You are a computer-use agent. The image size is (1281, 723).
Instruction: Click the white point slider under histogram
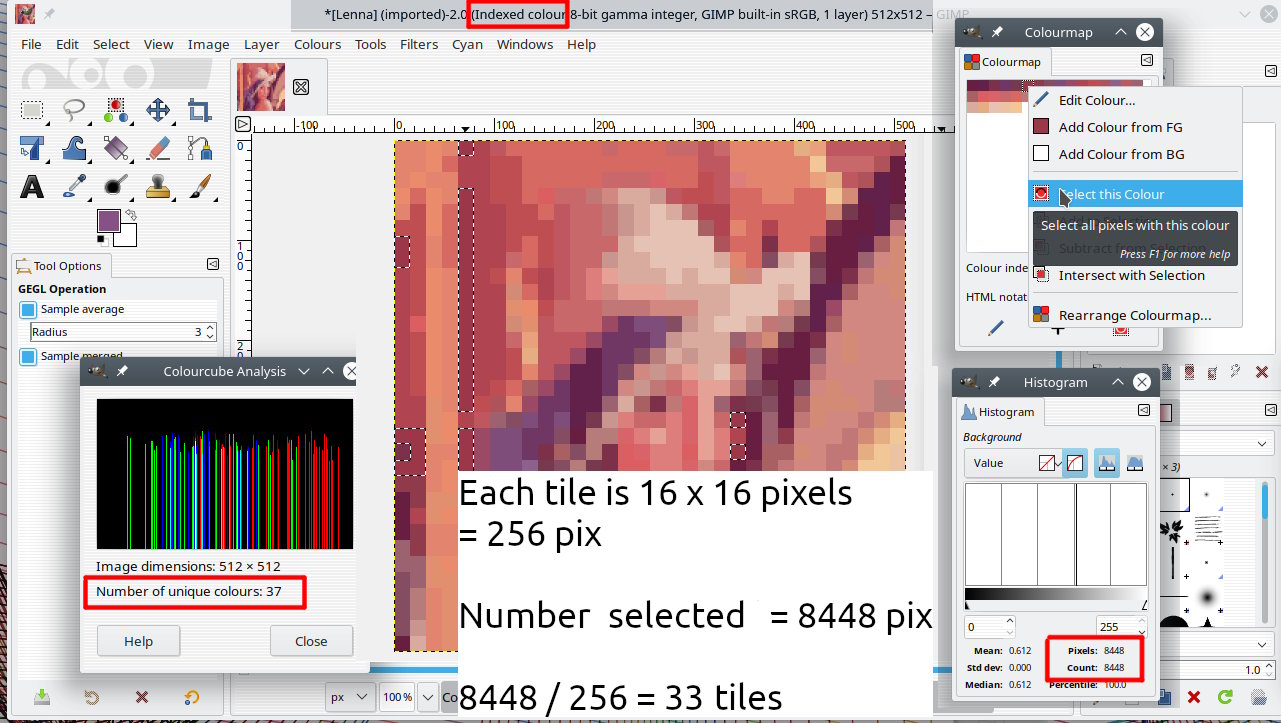pos(1144,605)
